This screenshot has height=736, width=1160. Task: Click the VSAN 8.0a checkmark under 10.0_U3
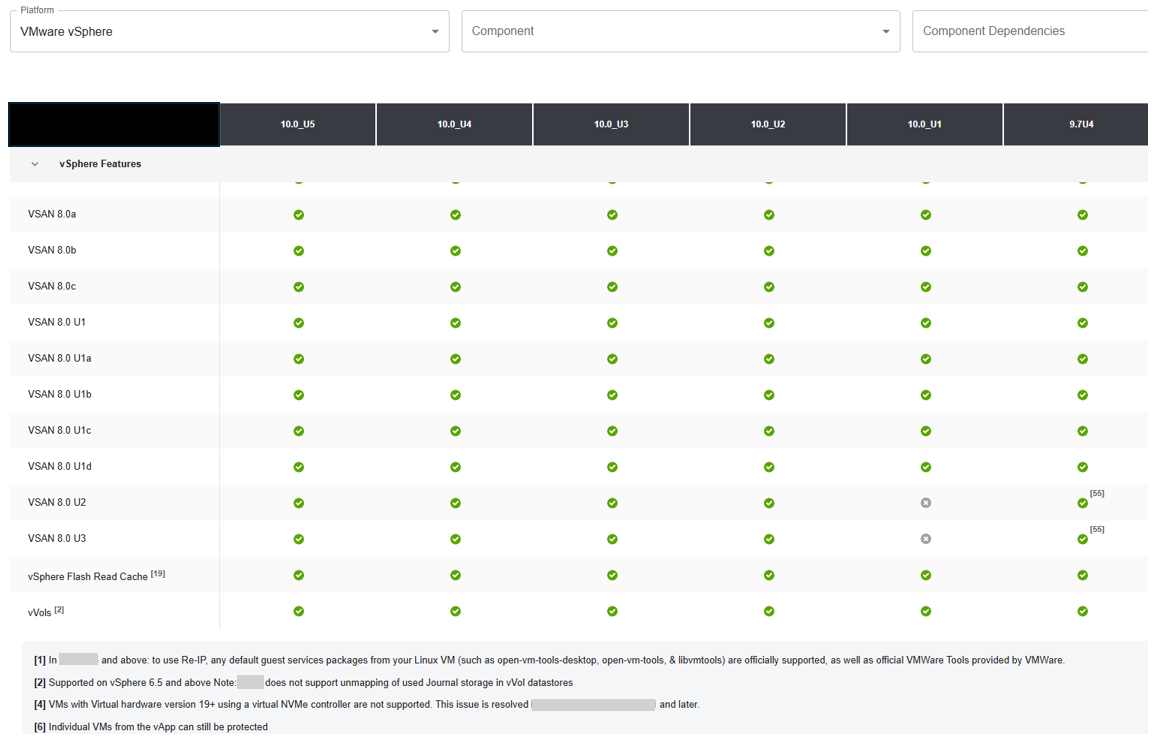coord(613,215)
